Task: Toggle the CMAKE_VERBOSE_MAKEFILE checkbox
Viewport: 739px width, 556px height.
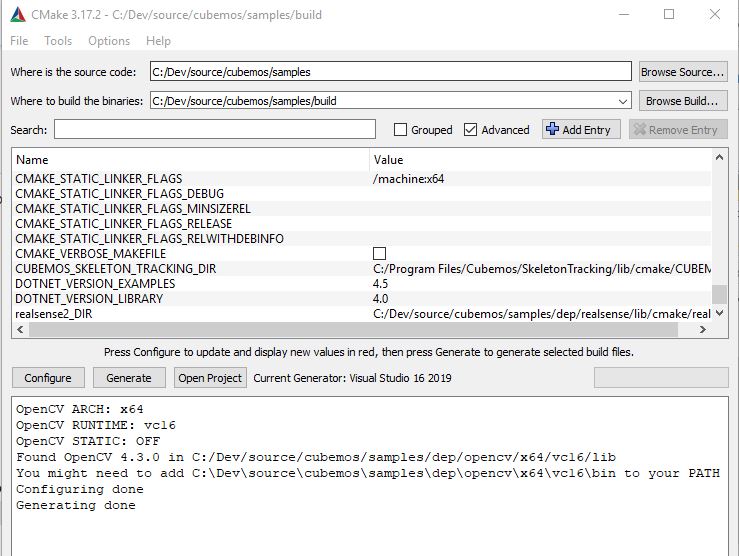Action: point(379,254)
